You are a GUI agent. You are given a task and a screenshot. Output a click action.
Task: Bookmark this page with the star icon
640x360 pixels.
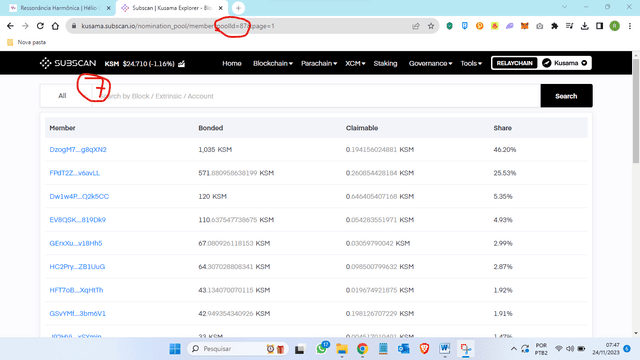click(431, 26)
